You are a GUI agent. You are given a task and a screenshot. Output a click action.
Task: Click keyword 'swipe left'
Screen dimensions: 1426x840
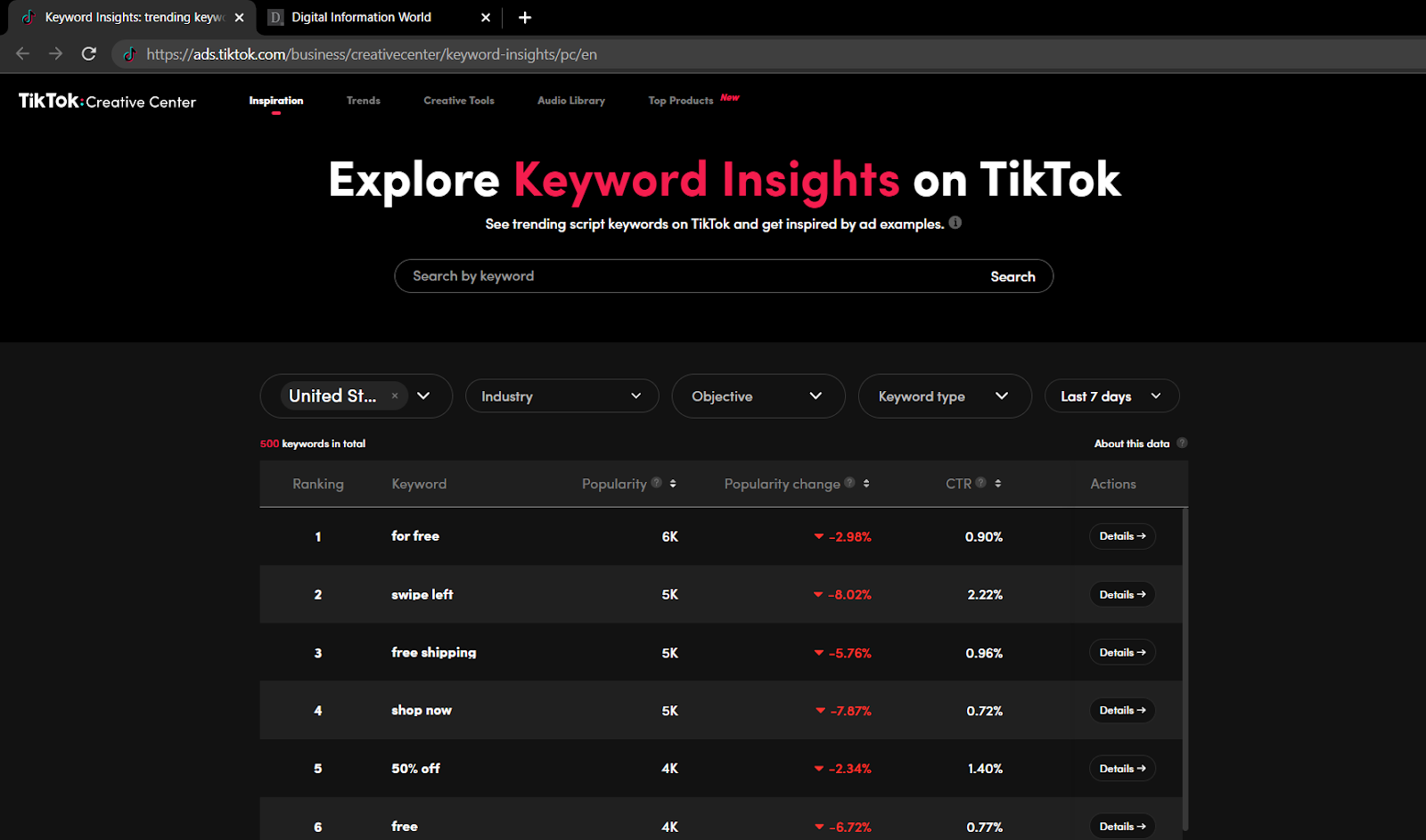pyautogui.click(x=422, y=594)
